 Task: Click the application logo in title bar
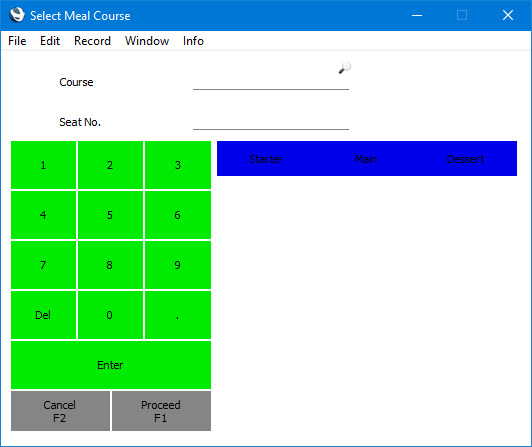click(17, 15)
